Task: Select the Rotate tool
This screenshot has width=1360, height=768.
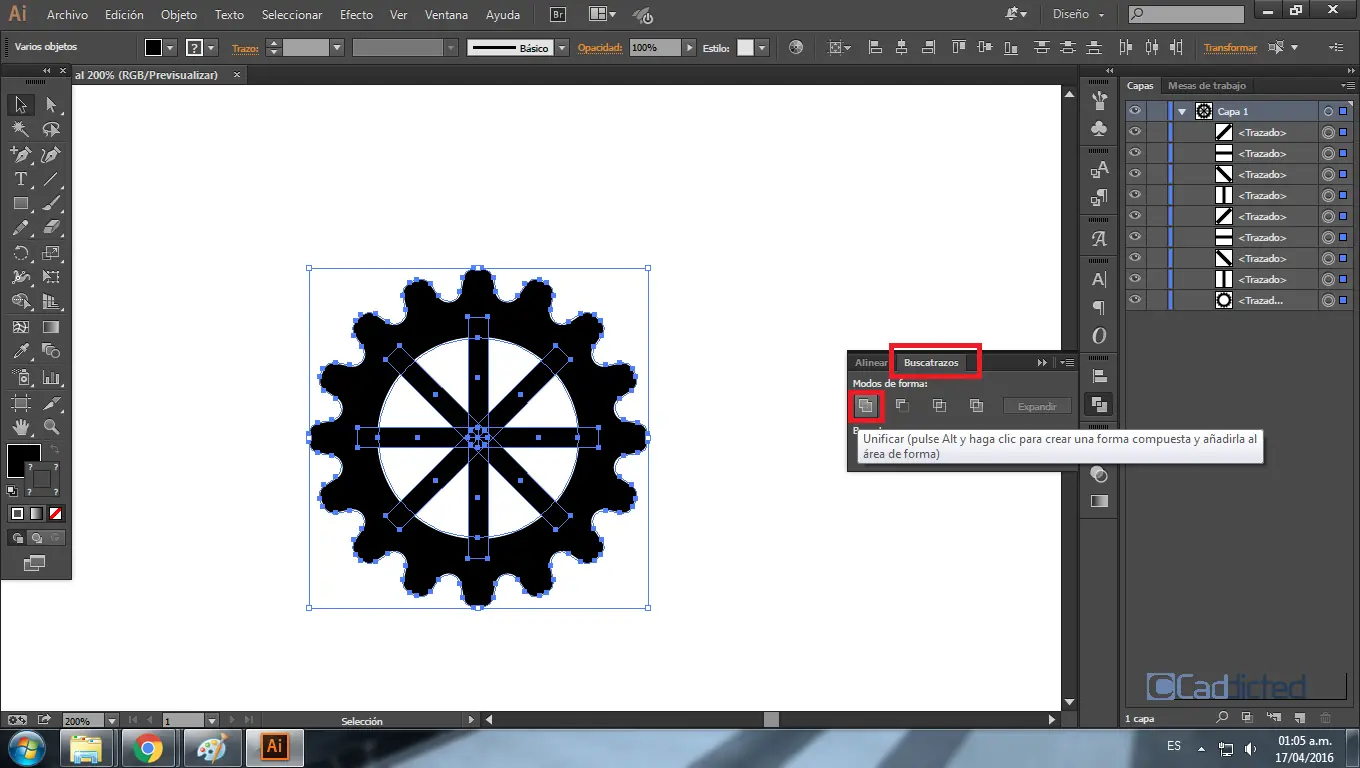Action: click(20, 253)
